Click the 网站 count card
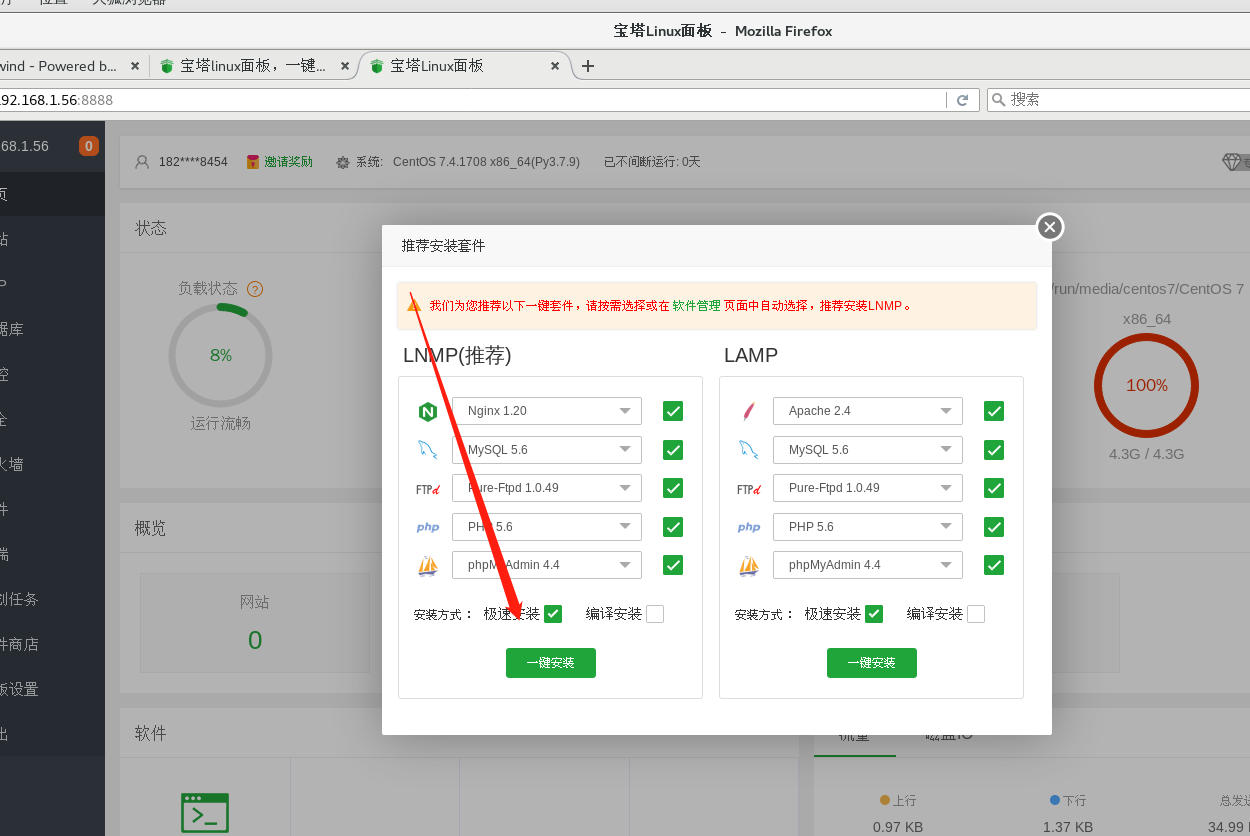Screen dimensions: 1250x836 click(255, 623)
